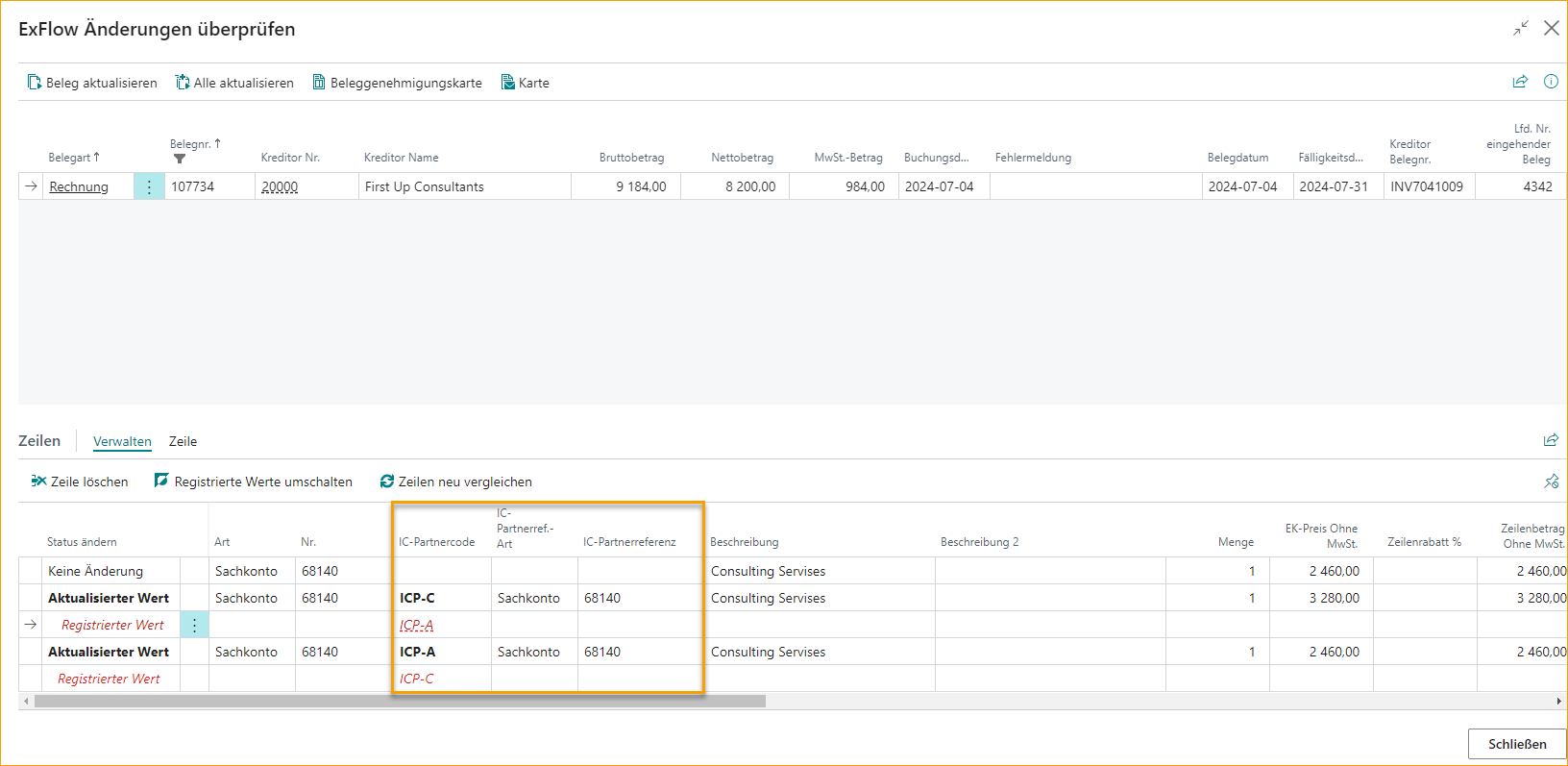Click the IC-Partnercode column header
This screenshot has height=766, width=1568.
click(436, 542)
